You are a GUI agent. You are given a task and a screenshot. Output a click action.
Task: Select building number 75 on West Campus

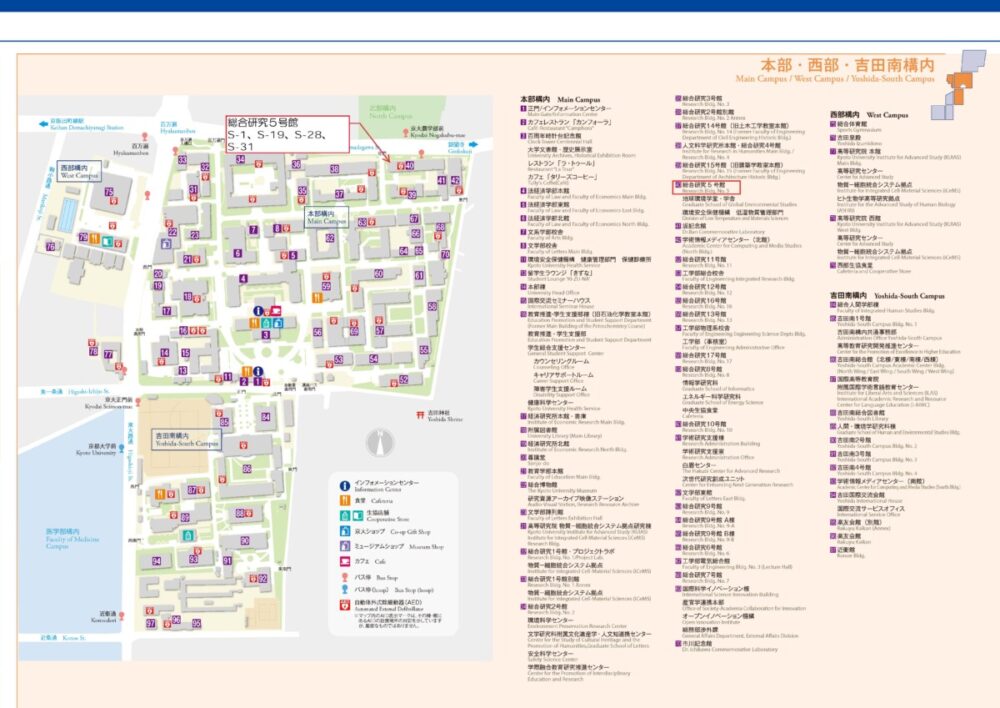pyautogui.click(x=109, y=191)
